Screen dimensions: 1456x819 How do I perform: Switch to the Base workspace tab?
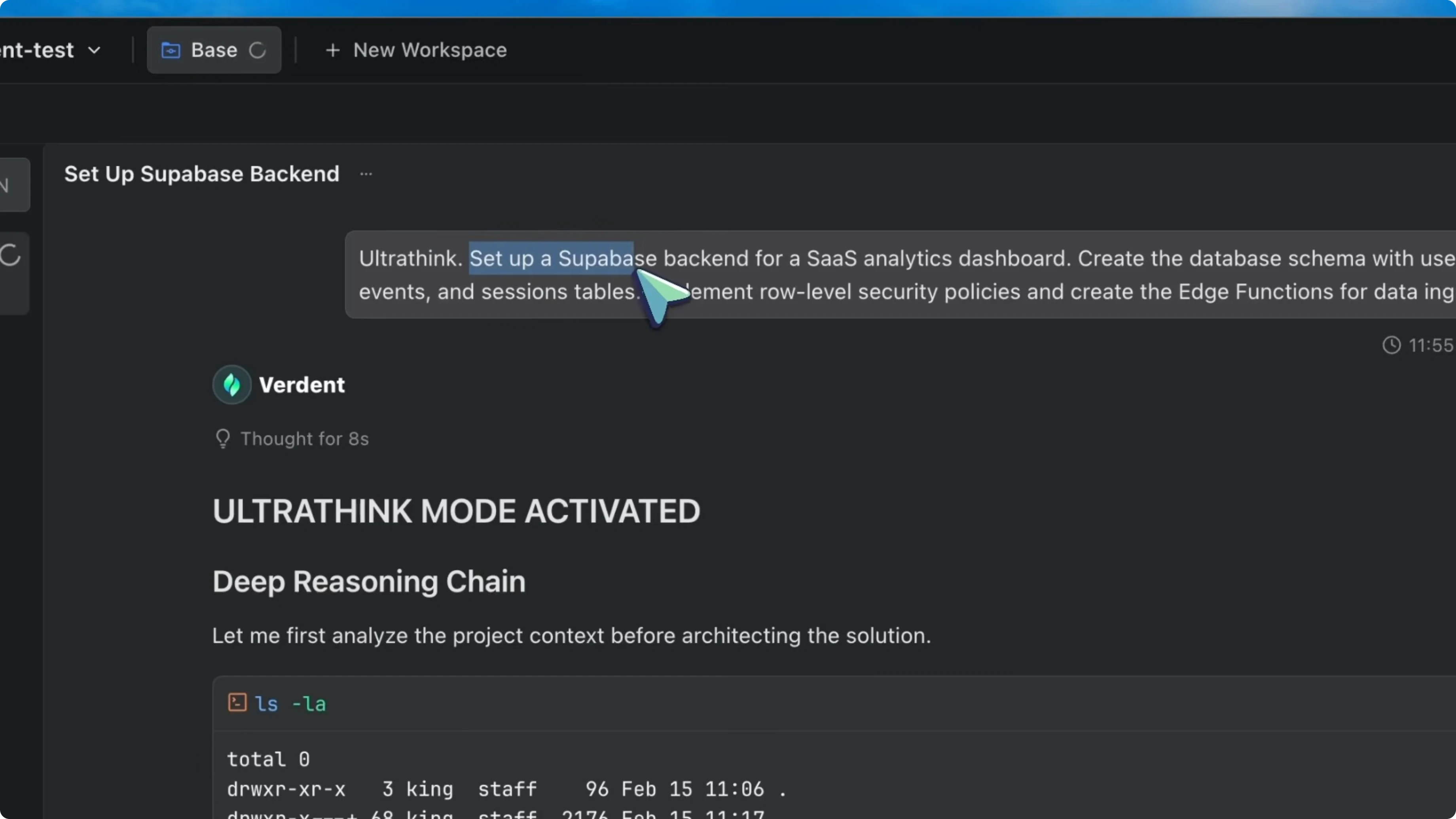[214, 50]
